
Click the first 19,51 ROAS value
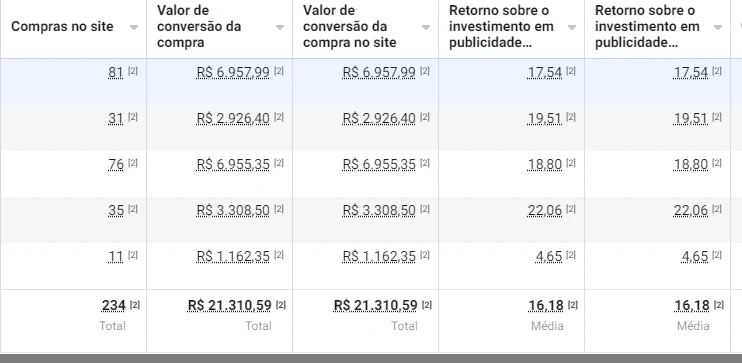click(545, 118)
